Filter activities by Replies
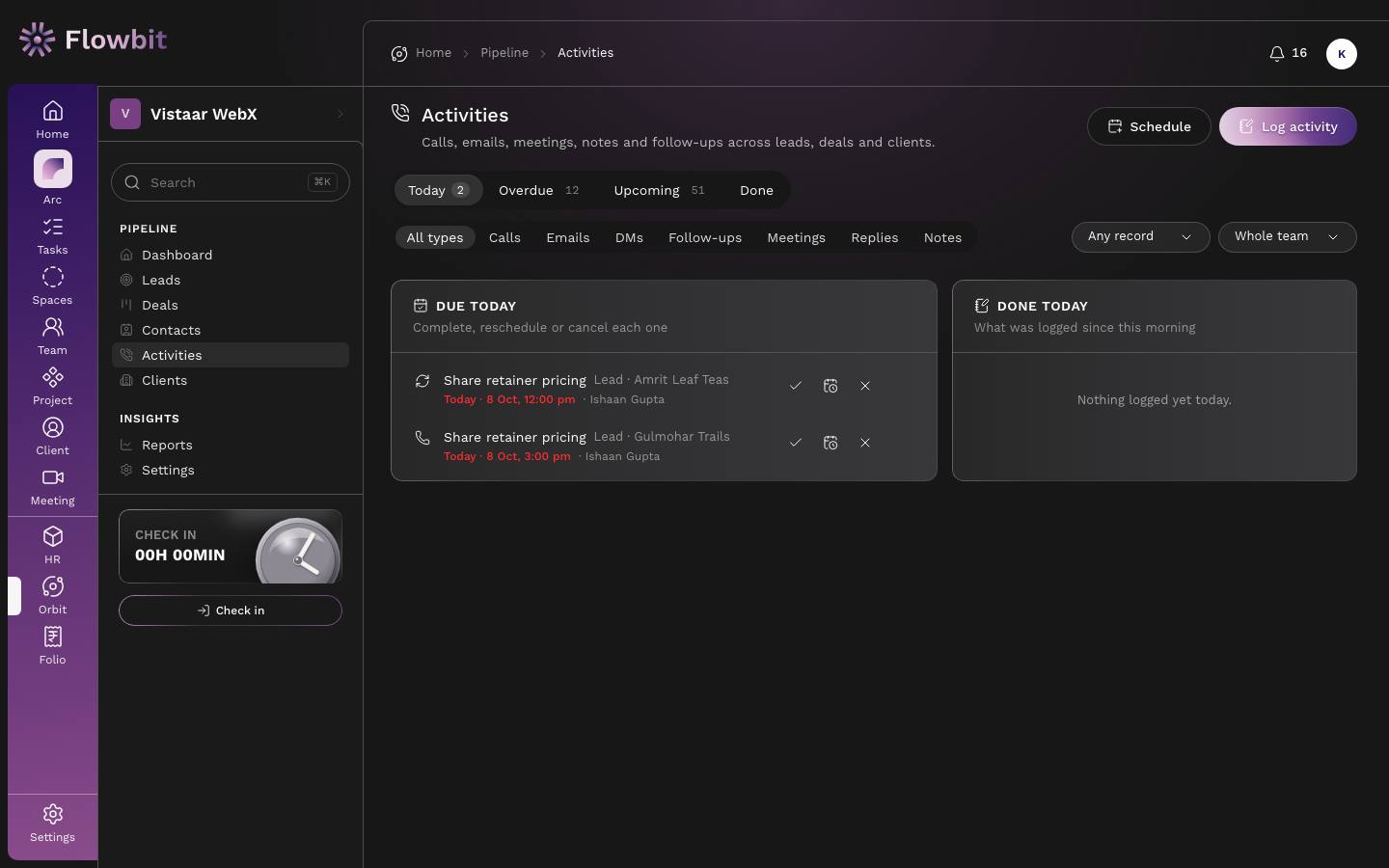This screenshot has height=868, width=1389. coord(874,237)
